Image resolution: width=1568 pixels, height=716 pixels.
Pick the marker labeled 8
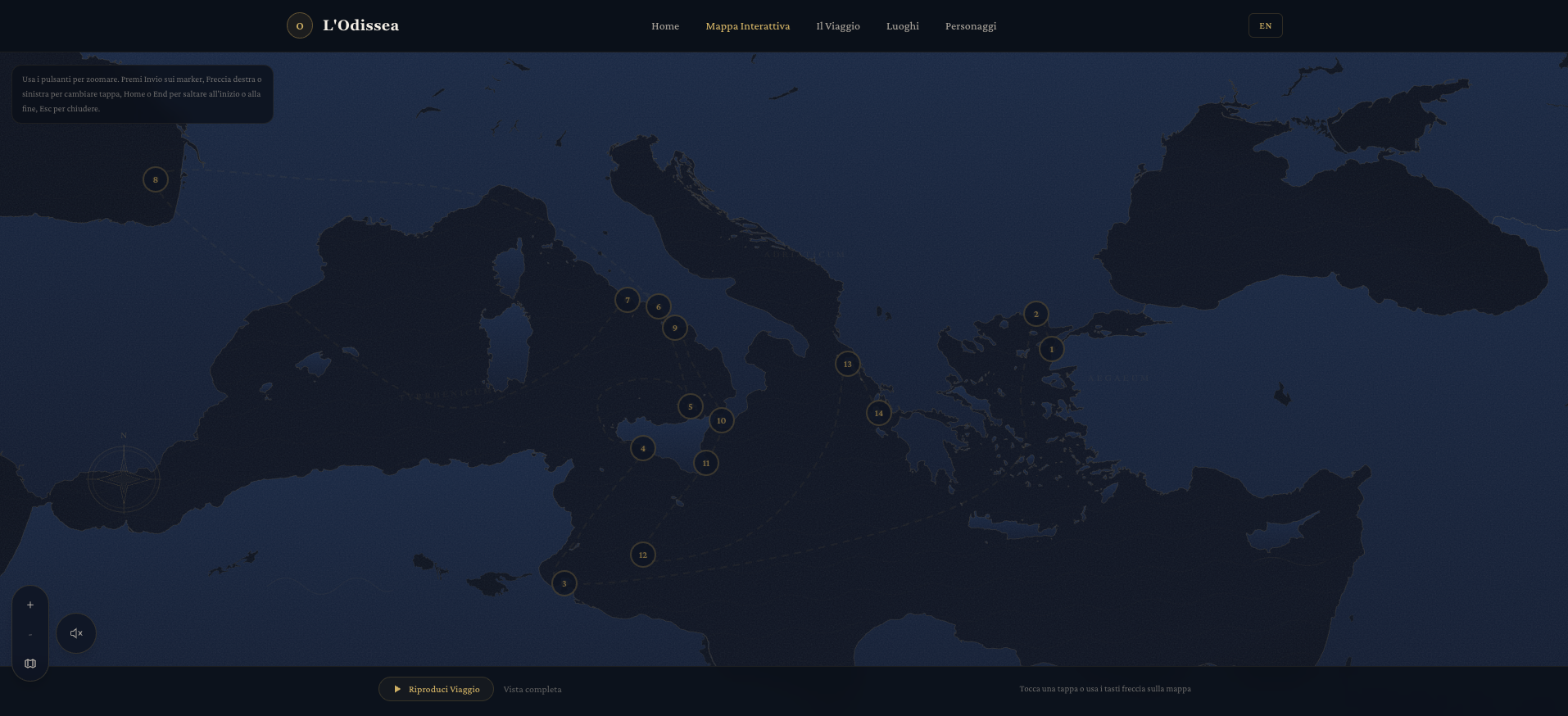pos(156,179)
